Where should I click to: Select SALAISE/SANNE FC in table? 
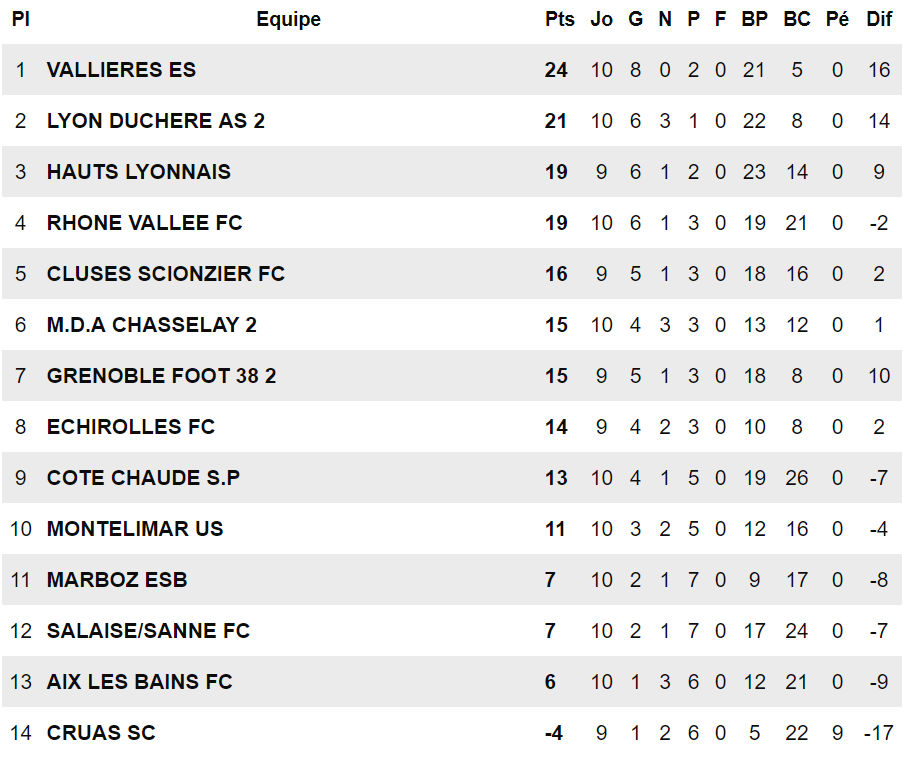tap(149, 631)
